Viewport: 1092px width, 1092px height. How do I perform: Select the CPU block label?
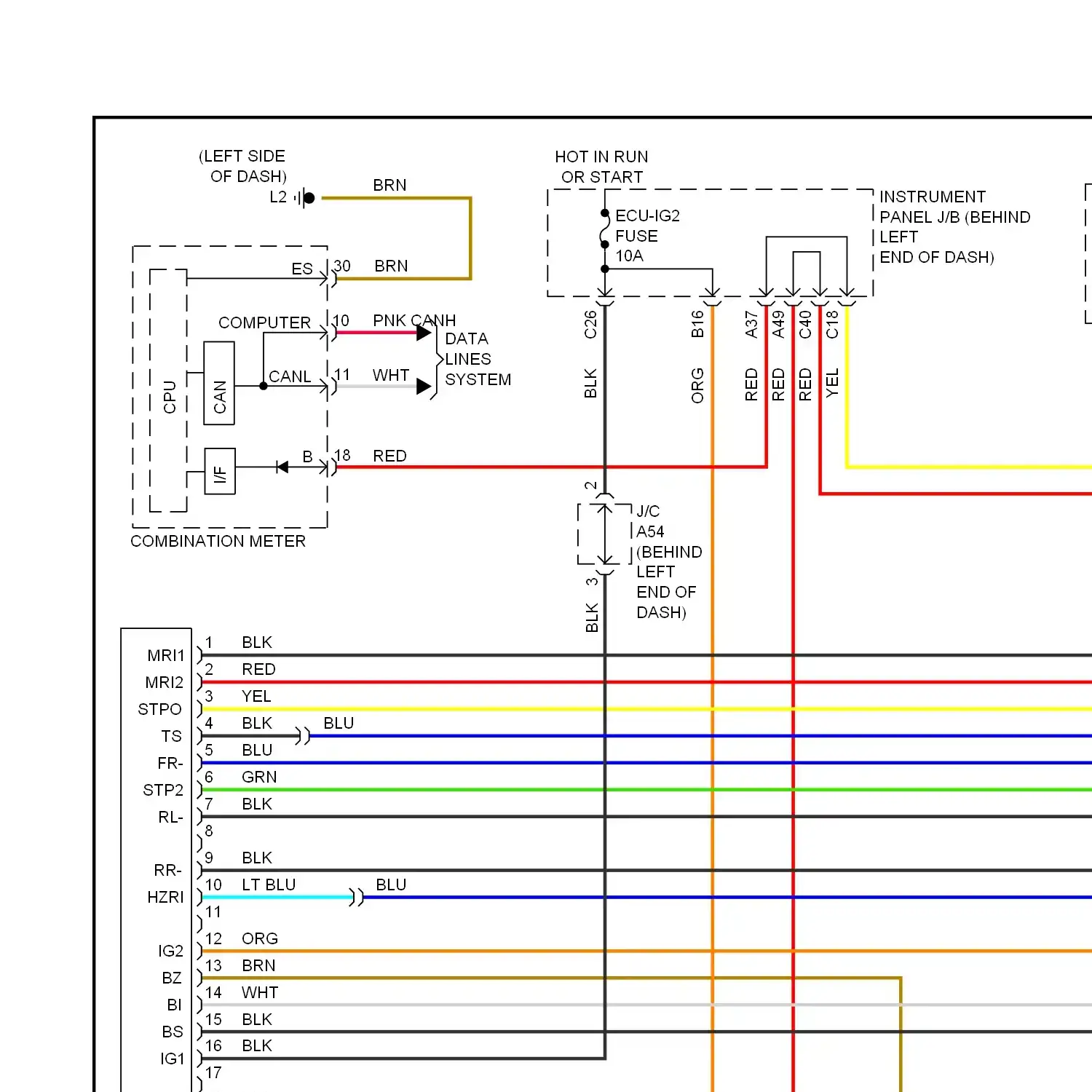[x=170, y=397]
